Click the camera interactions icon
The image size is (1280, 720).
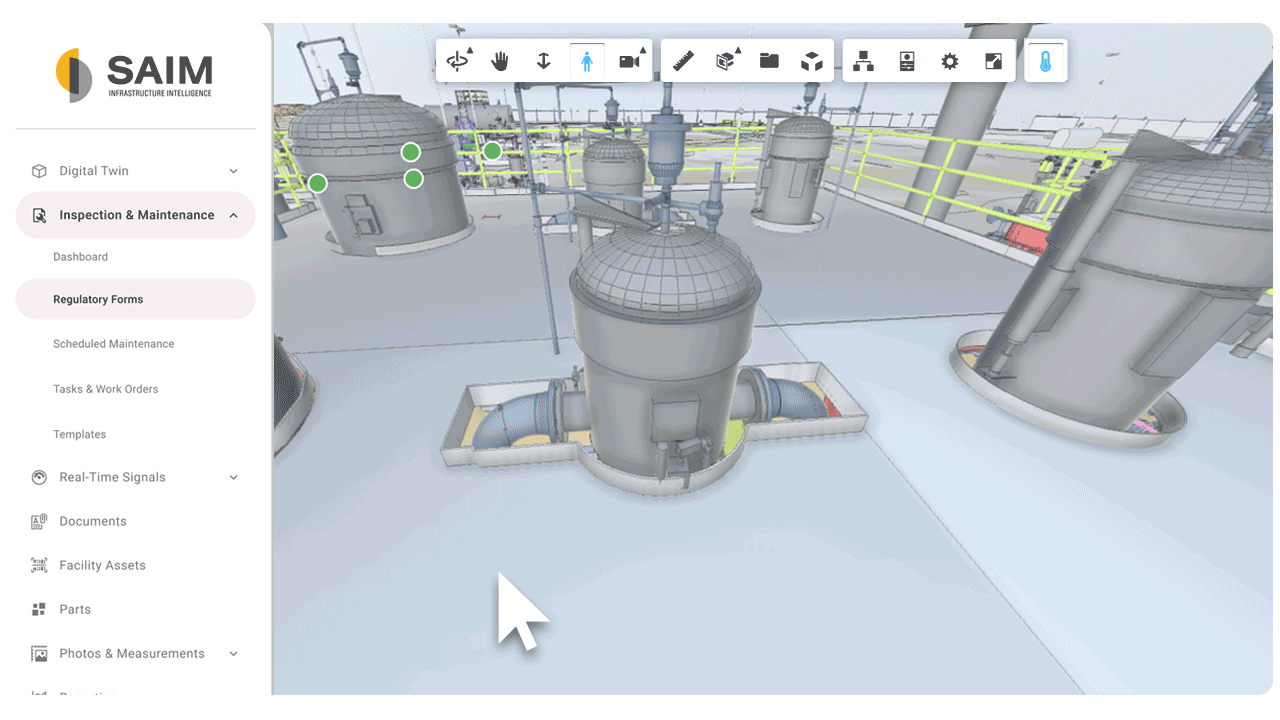629,61
